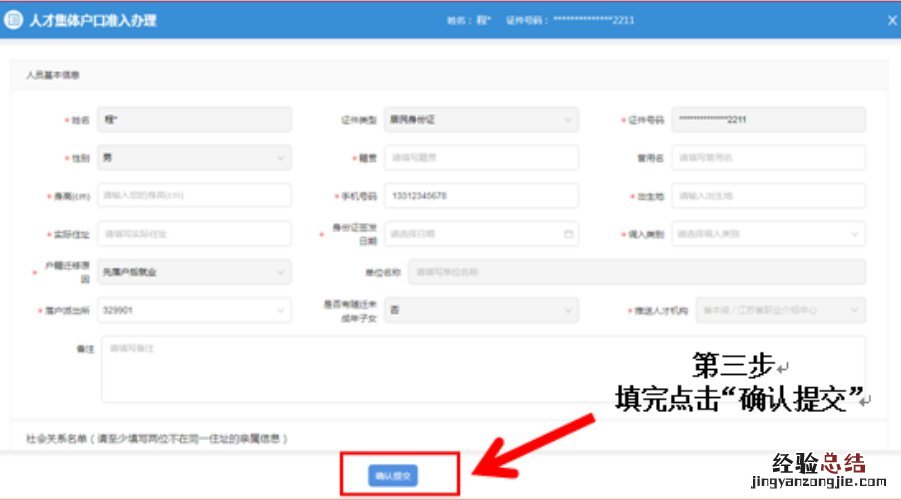Expand the 证件类型 dropdown
Screen dimensions: 901x500
point(568,120)
